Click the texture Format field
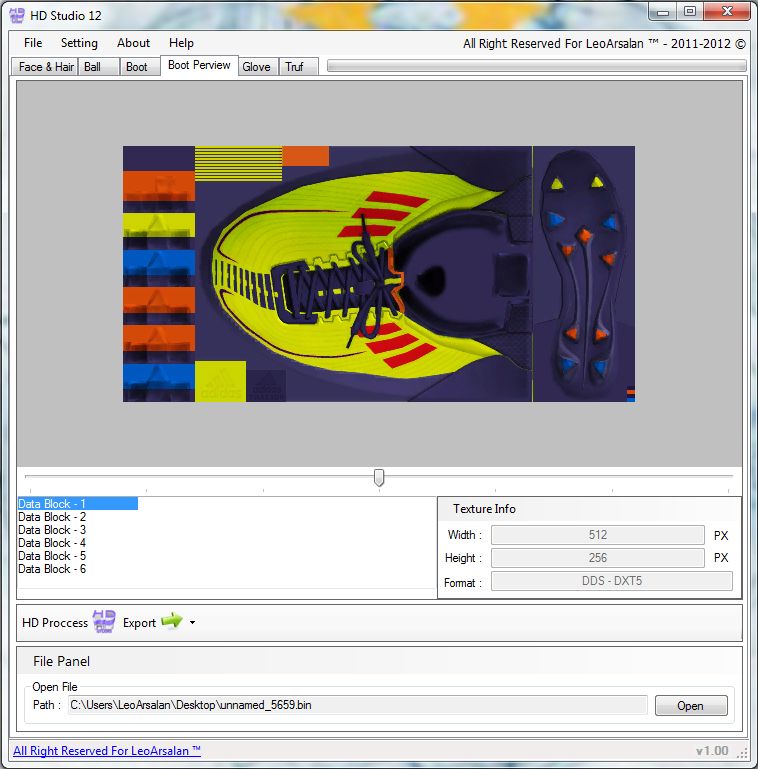The height and width of the screenshot is (769, 758). (611, 581)
